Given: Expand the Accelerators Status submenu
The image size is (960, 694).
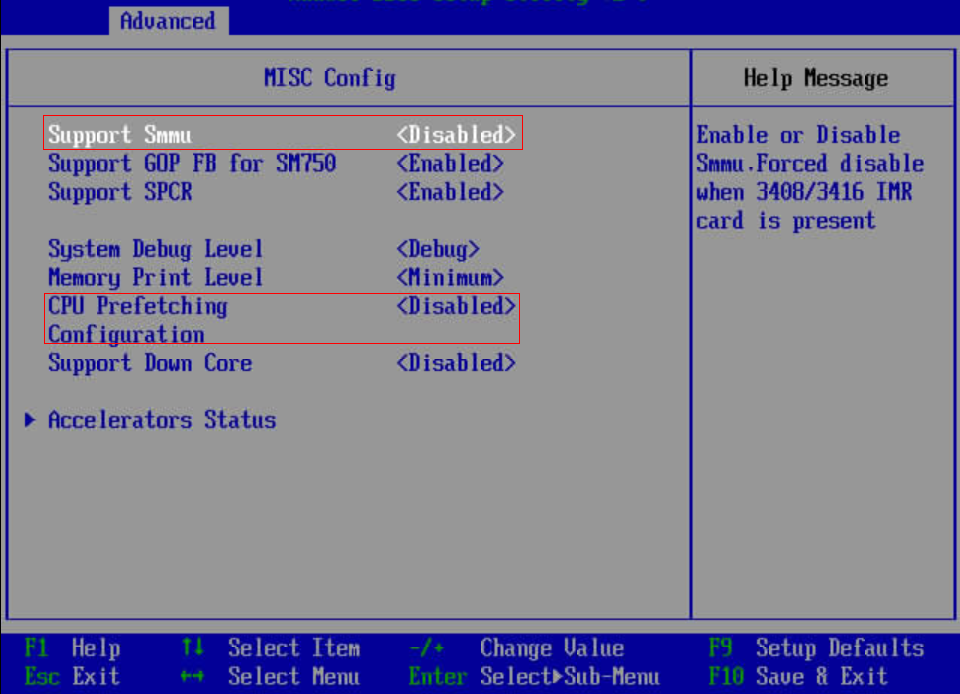Looking at the screenshot, I should (x=161, y=420).
